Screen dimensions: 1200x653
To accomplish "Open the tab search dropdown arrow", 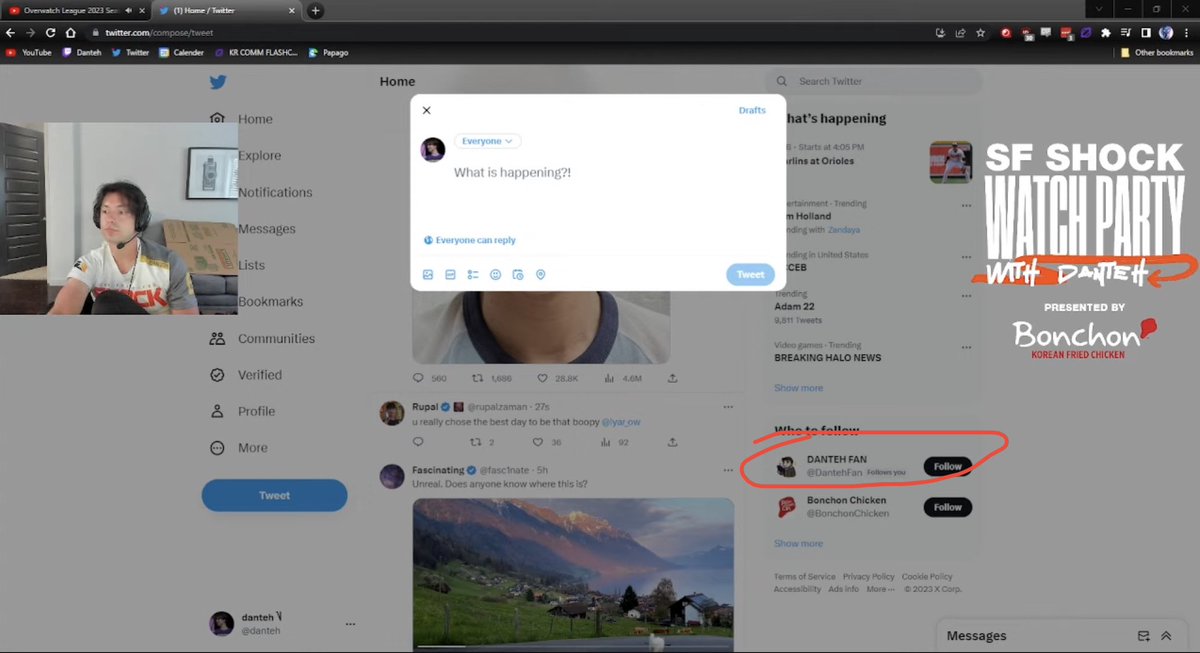I will pos(1099,10).
